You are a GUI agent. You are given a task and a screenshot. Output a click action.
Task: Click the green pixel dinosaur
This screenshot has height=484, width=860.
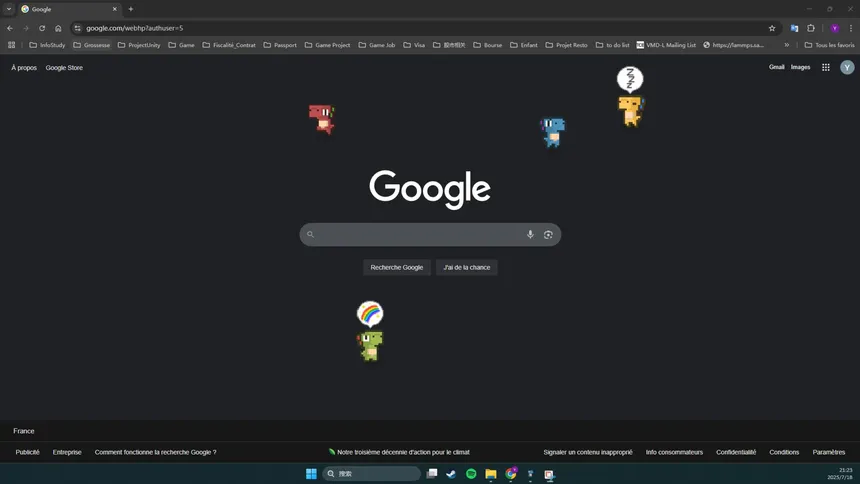[370, 346]
